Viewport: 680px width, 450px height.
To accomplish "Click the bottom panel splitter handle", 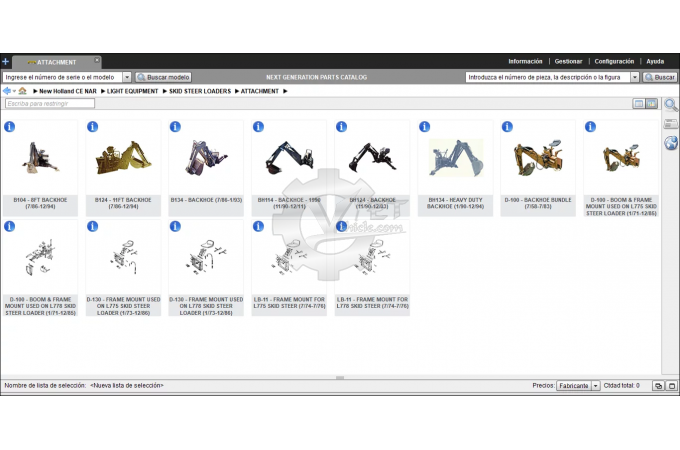I will [x=340, y=378].
